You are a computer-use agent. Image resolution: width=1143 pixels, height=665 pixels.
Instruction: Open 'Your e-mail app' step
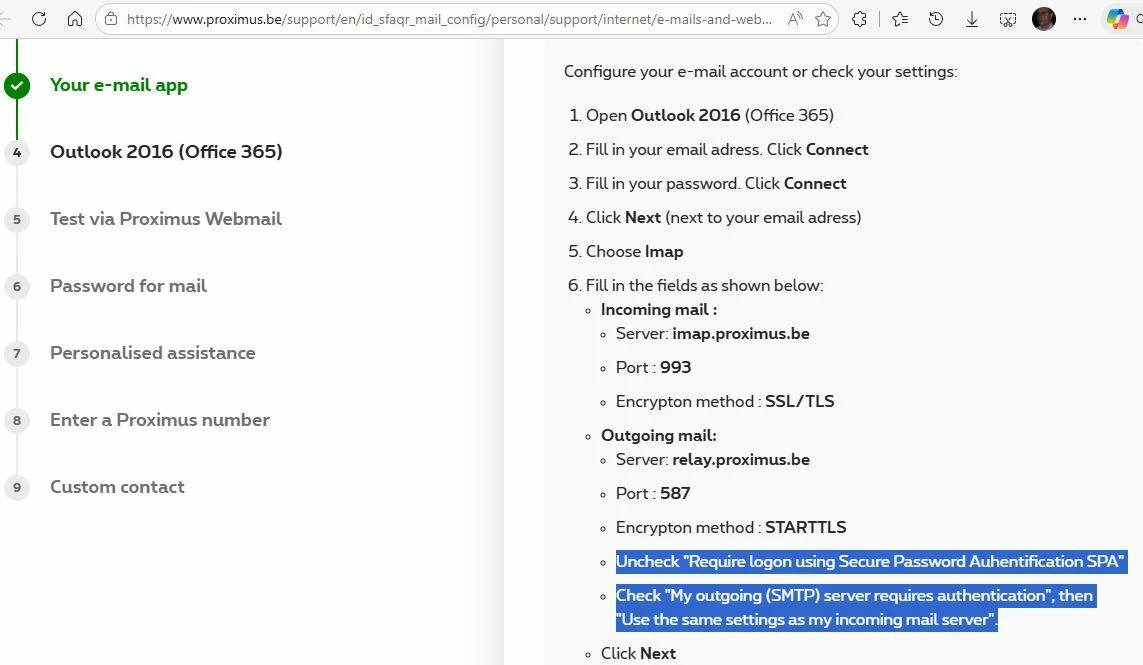click(x=119, y=85)
